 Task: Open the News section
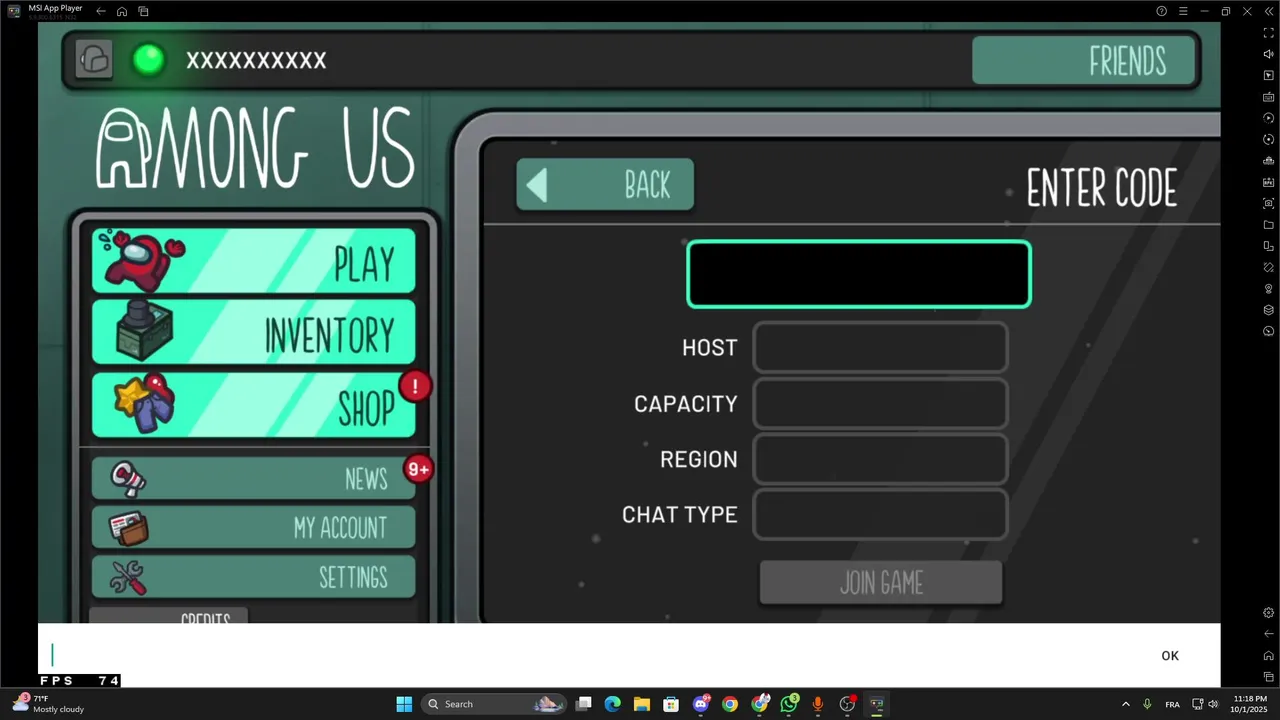click(254, 479)
